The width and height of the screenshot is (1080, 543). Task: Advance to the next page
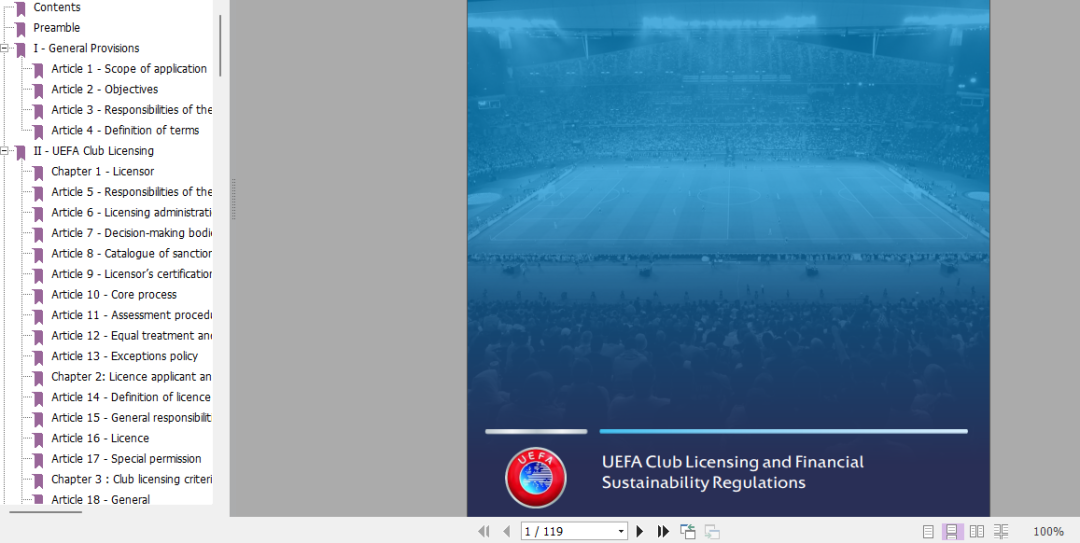click(x=640, y=532)
